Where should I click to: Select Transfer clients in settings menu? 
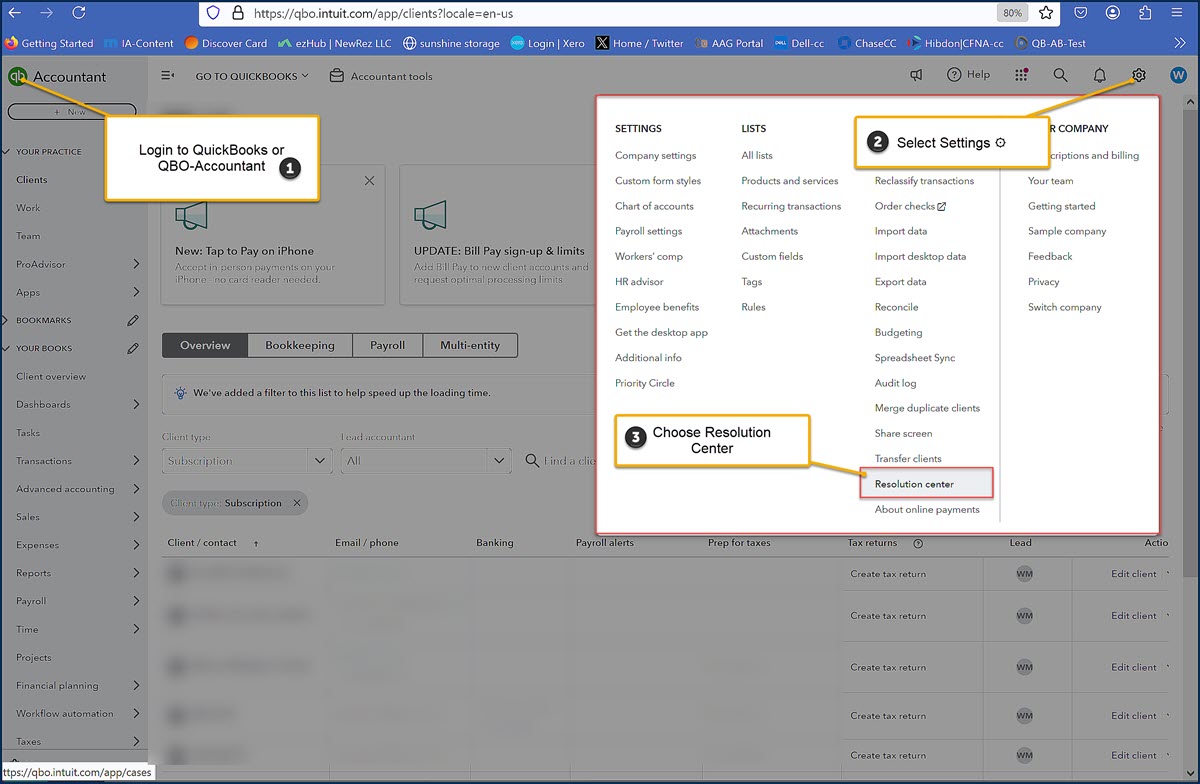click(908, 459)
